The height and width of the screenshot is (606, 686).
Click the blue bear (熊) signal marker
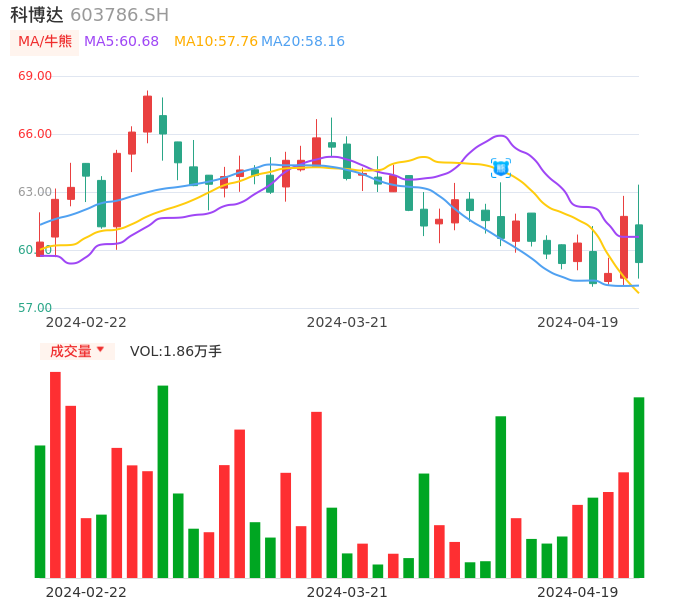pos(501,168)
